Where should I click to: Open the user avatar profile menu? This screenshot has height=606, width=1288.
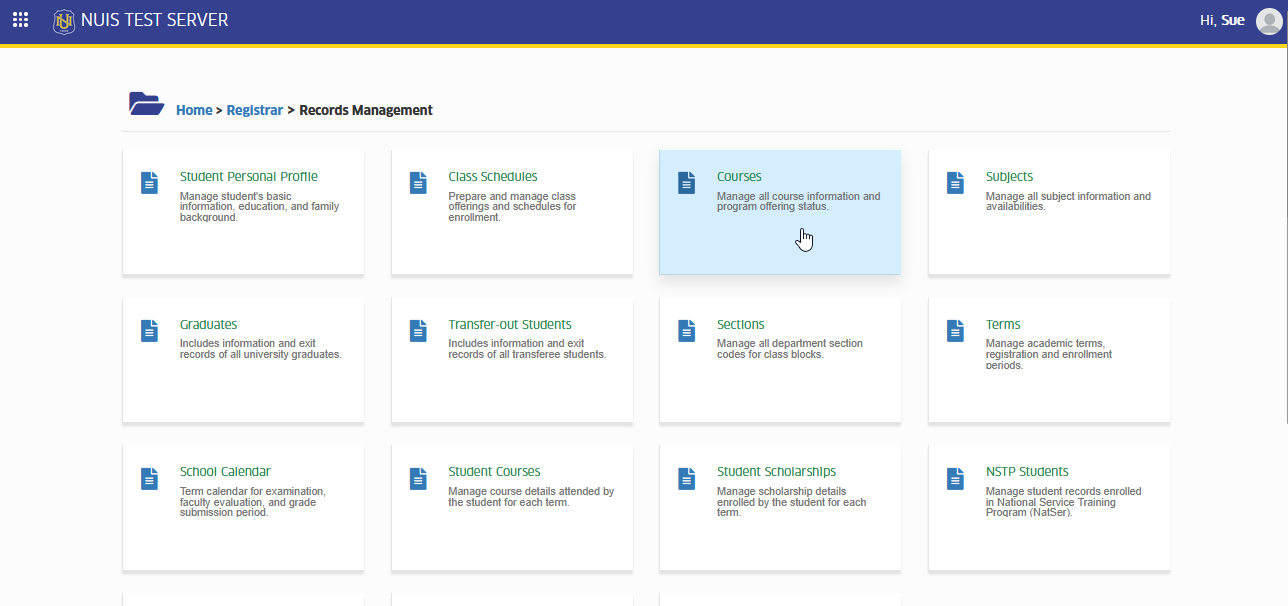pyautogui.click(x=1269, y=21)
